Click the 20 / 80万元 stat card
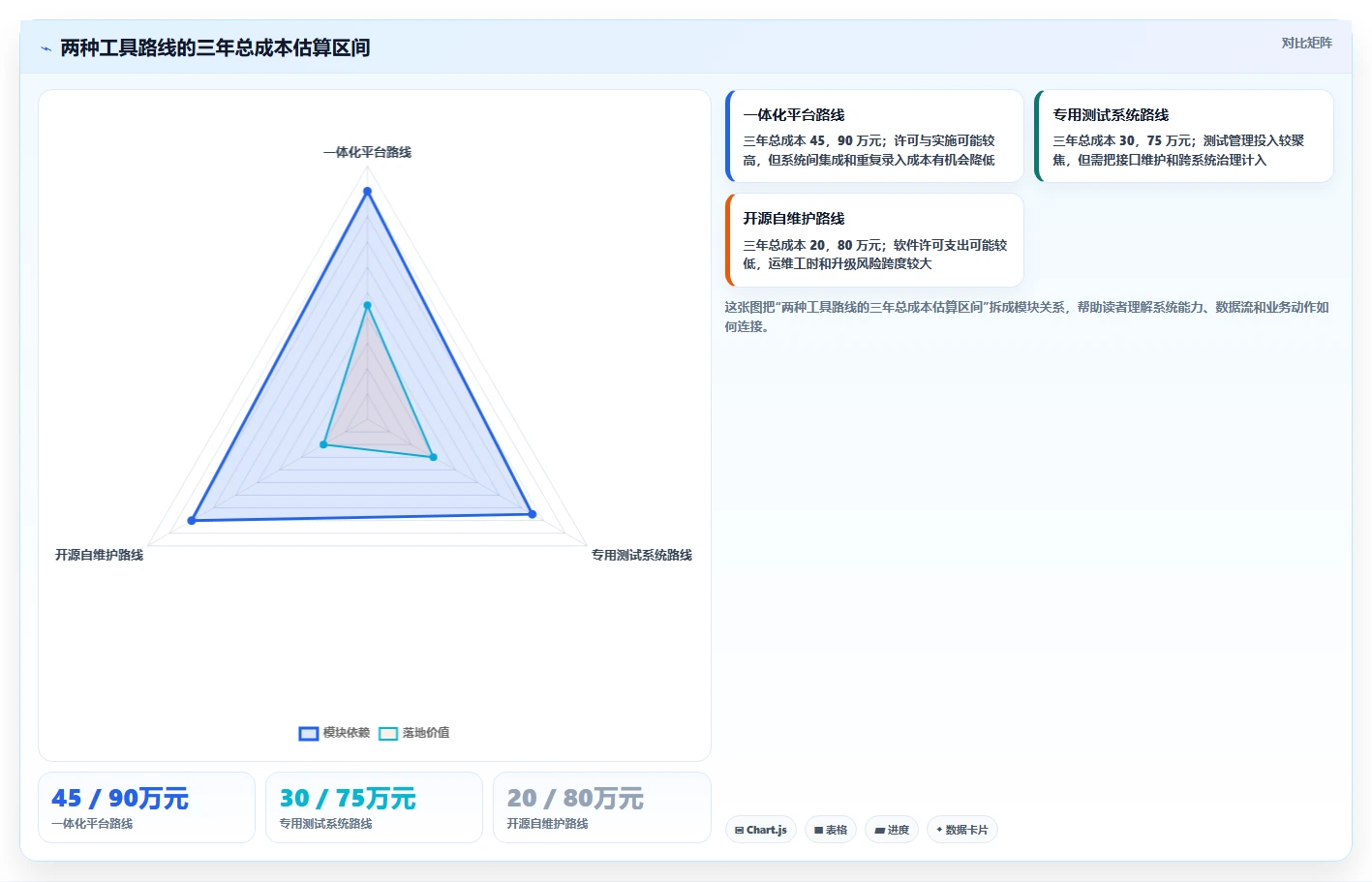 click(602, 807)
